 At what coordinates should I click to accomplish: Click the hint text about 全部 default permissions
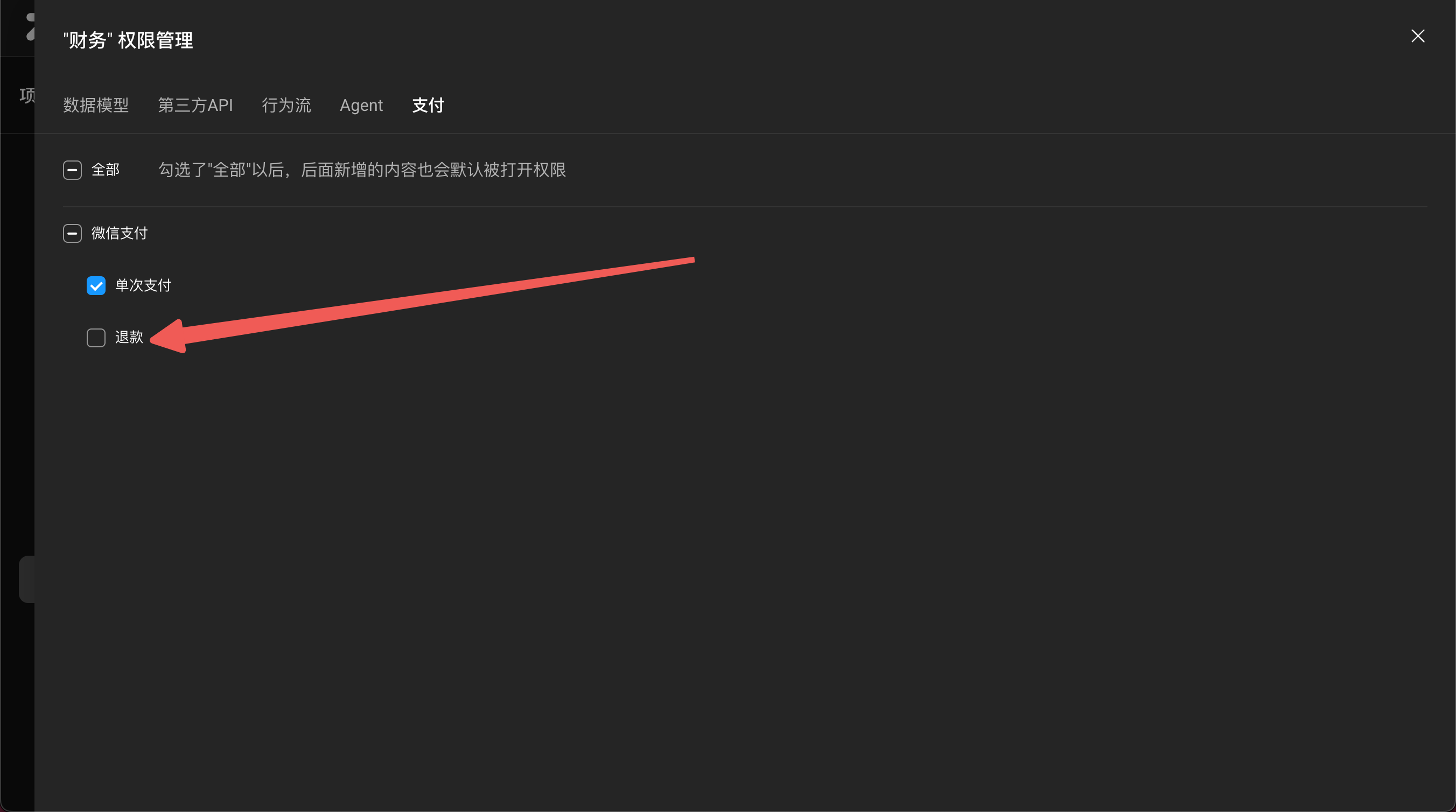pos(362,170)
